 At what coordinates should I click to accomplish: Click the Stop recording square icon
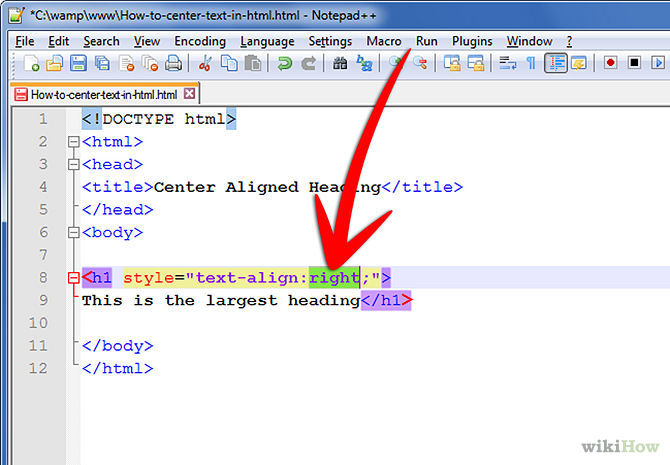tap(634, 63)
